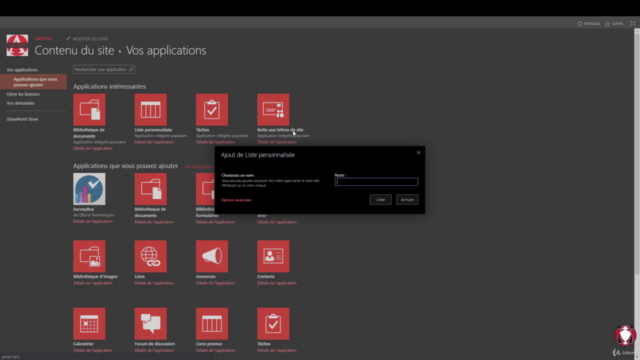Toggle the focus content icon top right
This screenshot has width=640, height=360.
point(633,23)
